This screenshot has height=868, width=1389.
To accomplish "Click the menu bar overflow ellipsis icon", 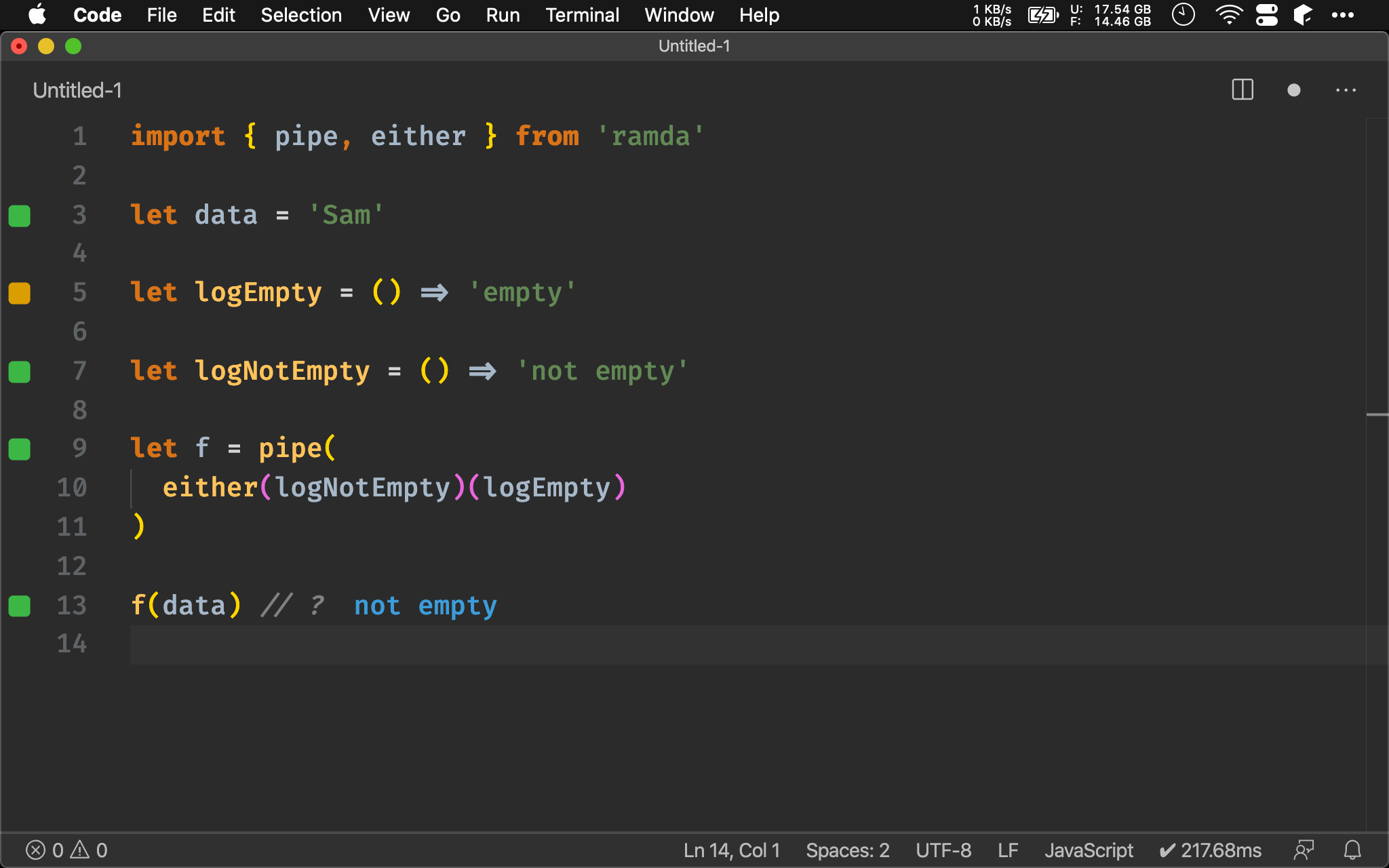I will click(x=1342, y=15).
